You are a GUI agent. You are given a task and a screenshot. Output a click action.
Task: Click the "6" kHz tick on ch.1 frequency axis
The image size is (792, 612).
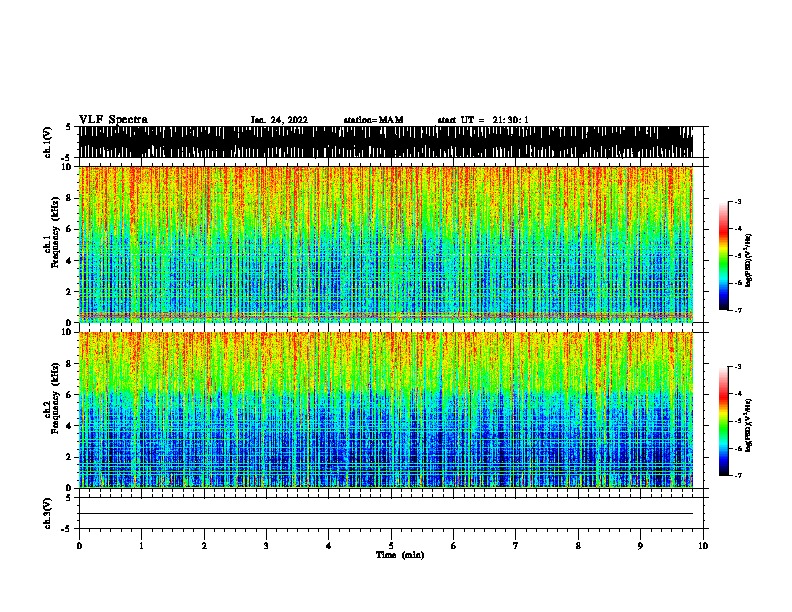(x=69, y=229)
